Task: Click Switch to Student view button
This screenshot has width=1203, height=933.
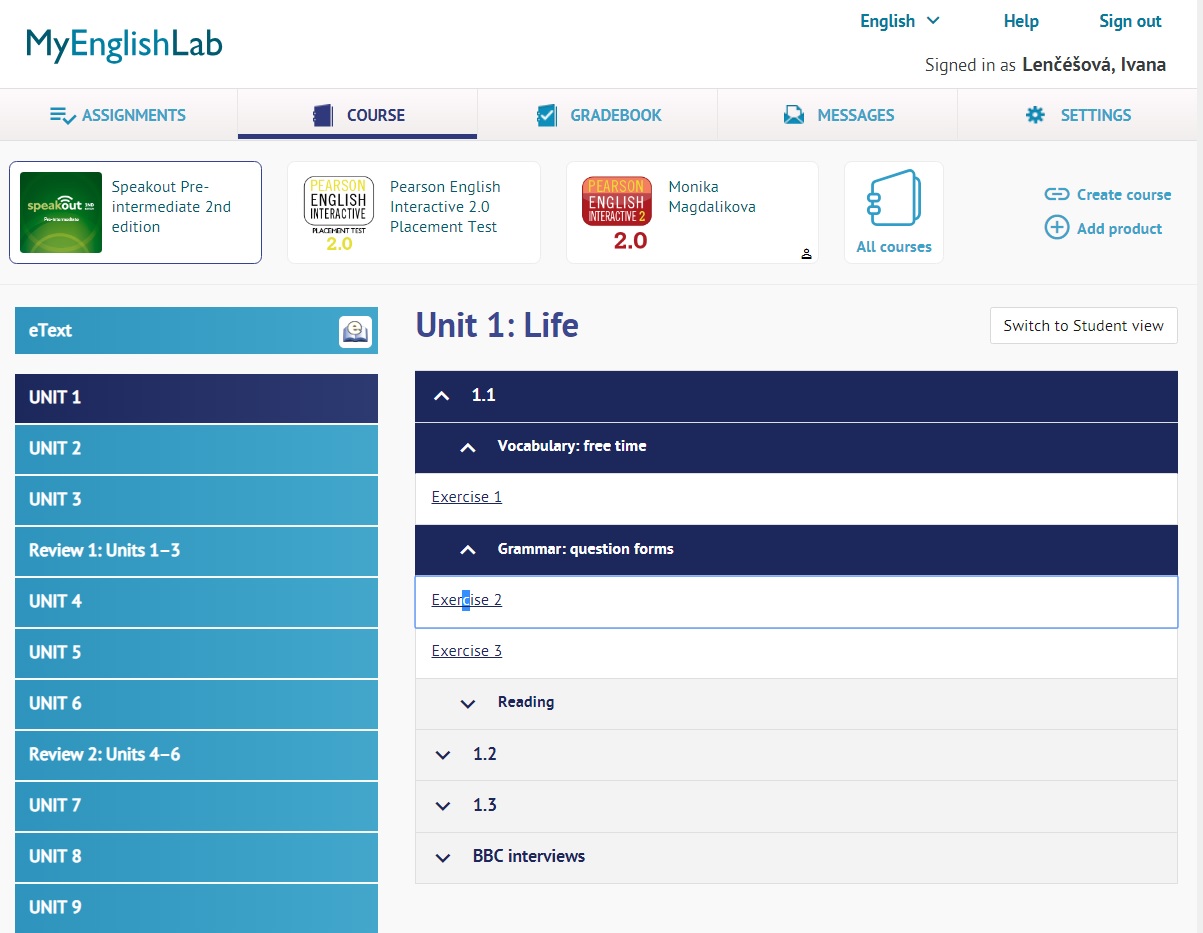Action: pyautogui.click(x=1083, y=326)
